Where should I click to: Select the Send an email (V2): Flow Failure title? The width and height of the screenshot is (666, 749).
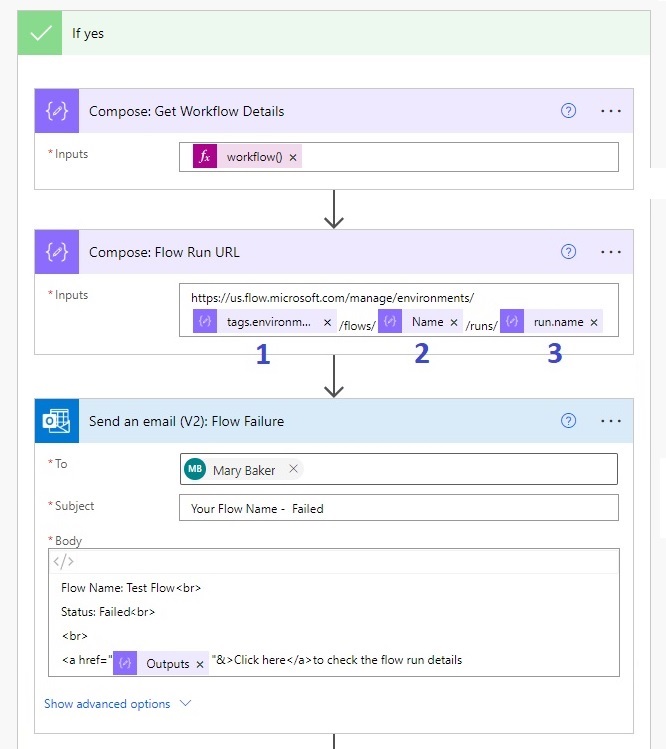[x=186, y=421]
